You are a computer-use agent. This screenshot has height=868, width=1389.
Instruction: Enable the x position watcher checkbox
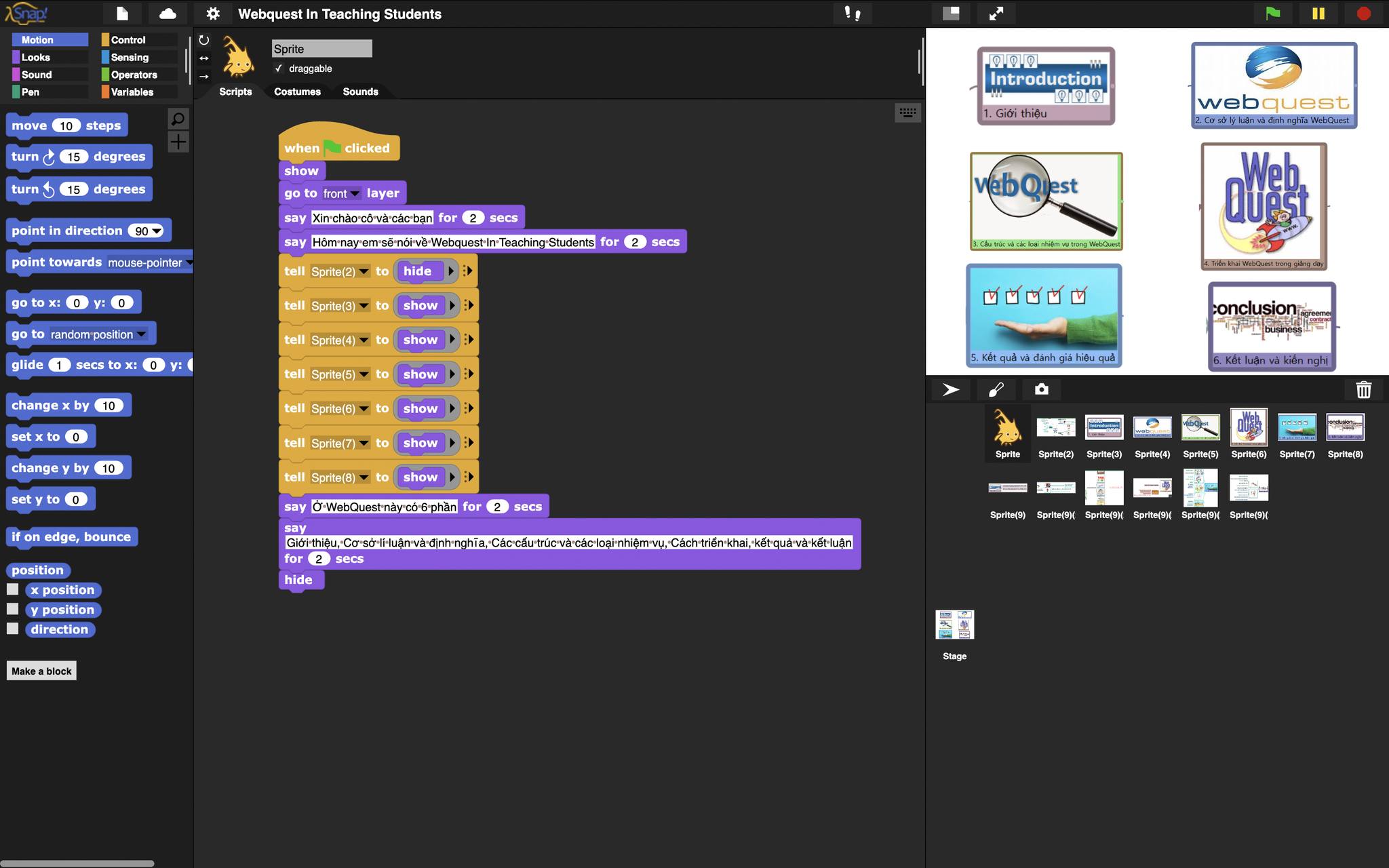coord(13,589)
